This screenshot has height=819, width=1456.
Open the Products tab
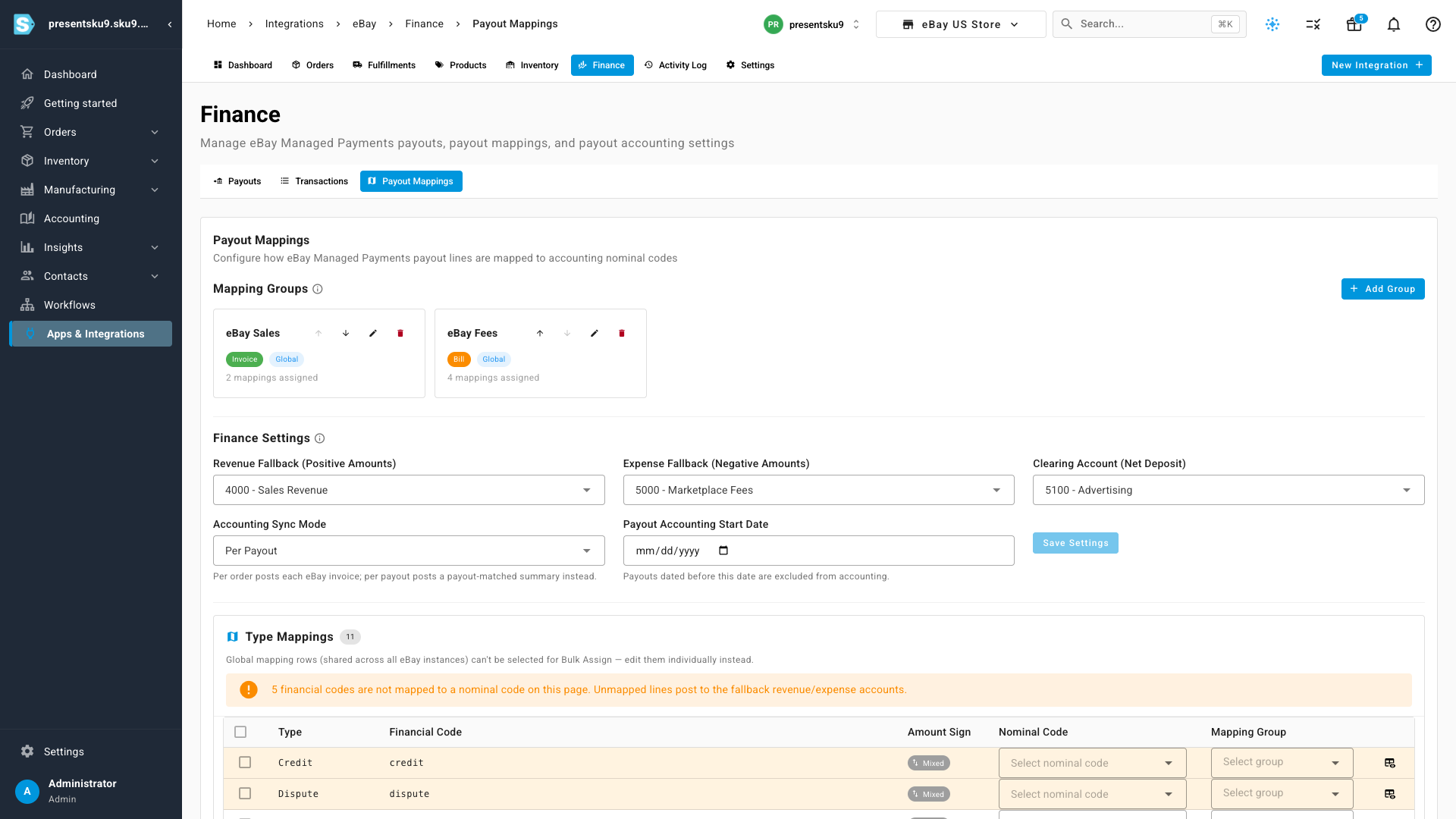(460, 65)
